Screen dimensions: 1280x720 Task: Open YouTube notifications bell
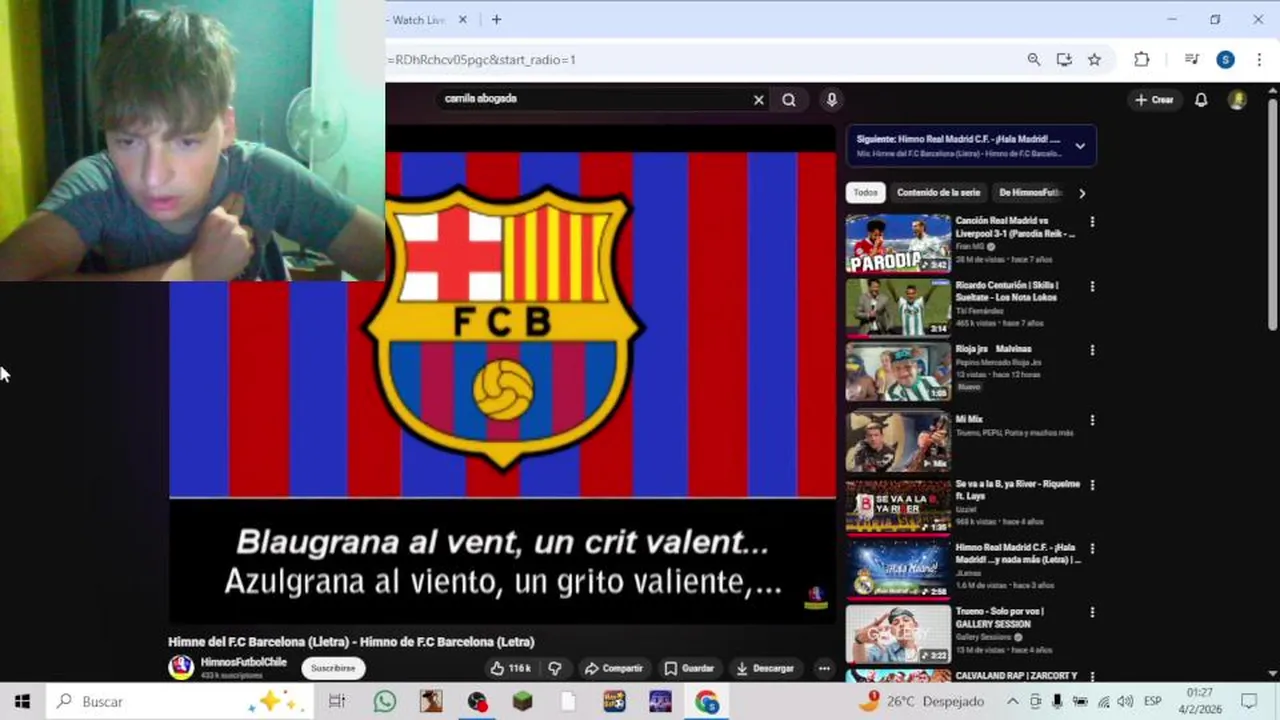coord(1201,99)
